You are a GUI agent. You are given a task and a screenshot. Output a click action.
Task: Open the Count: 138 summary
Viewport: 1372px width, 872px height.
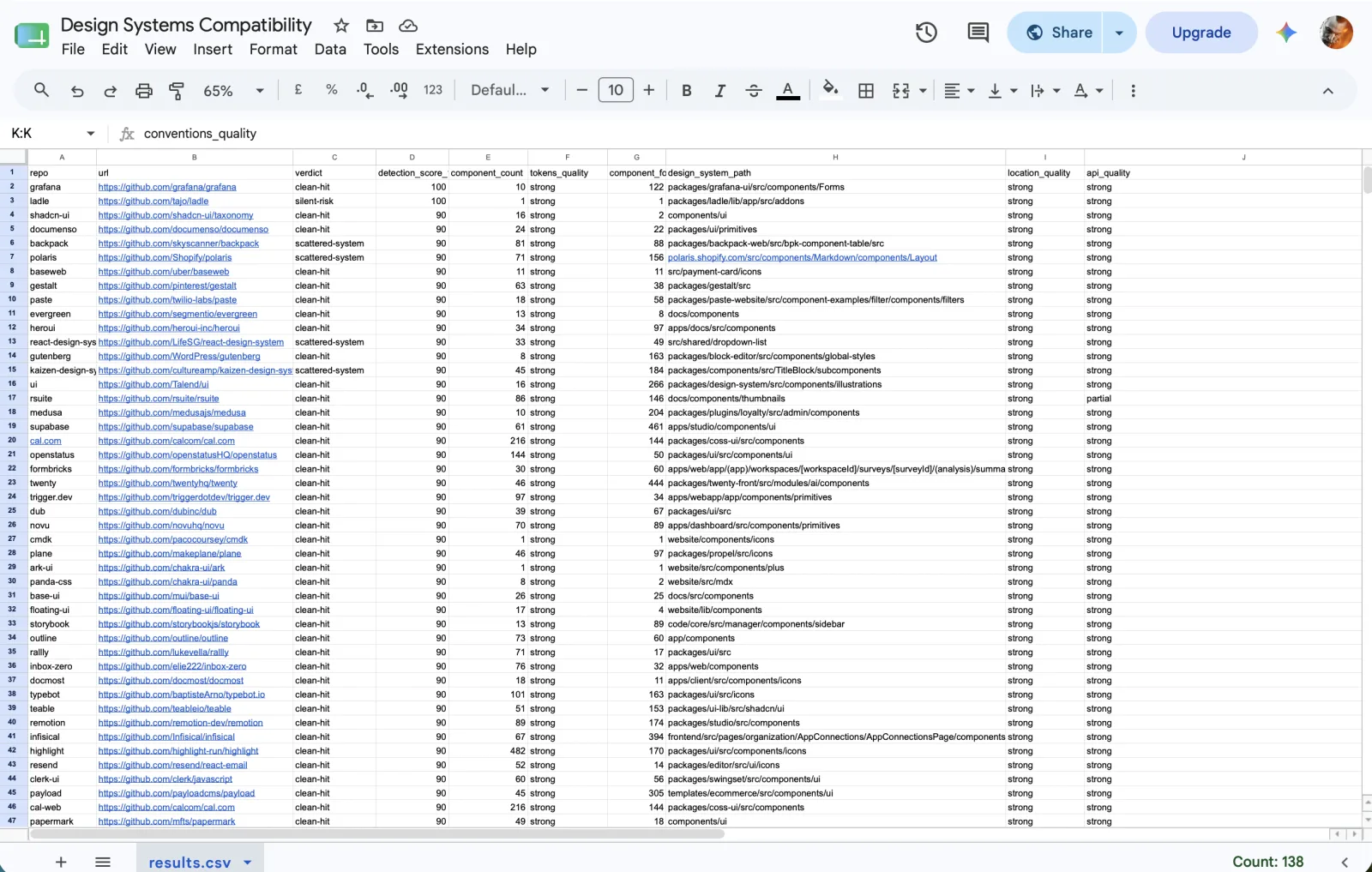point(1267,862)
